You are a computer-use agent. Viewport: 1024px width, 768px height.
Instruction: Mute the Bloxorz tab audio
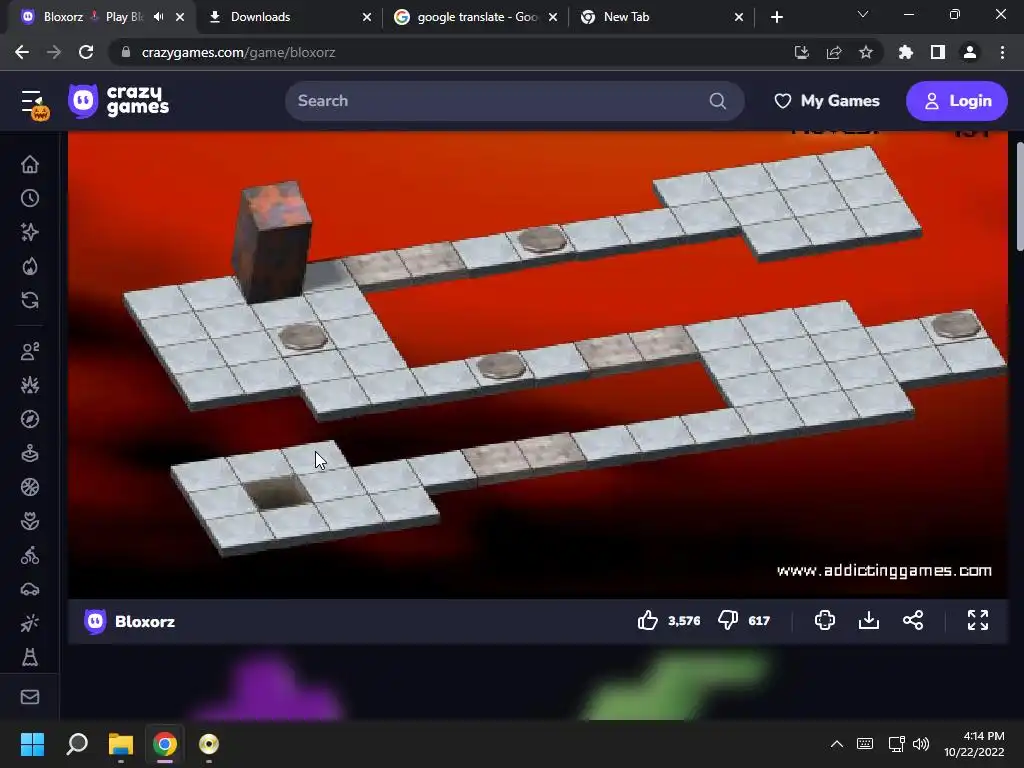point(158,17)
